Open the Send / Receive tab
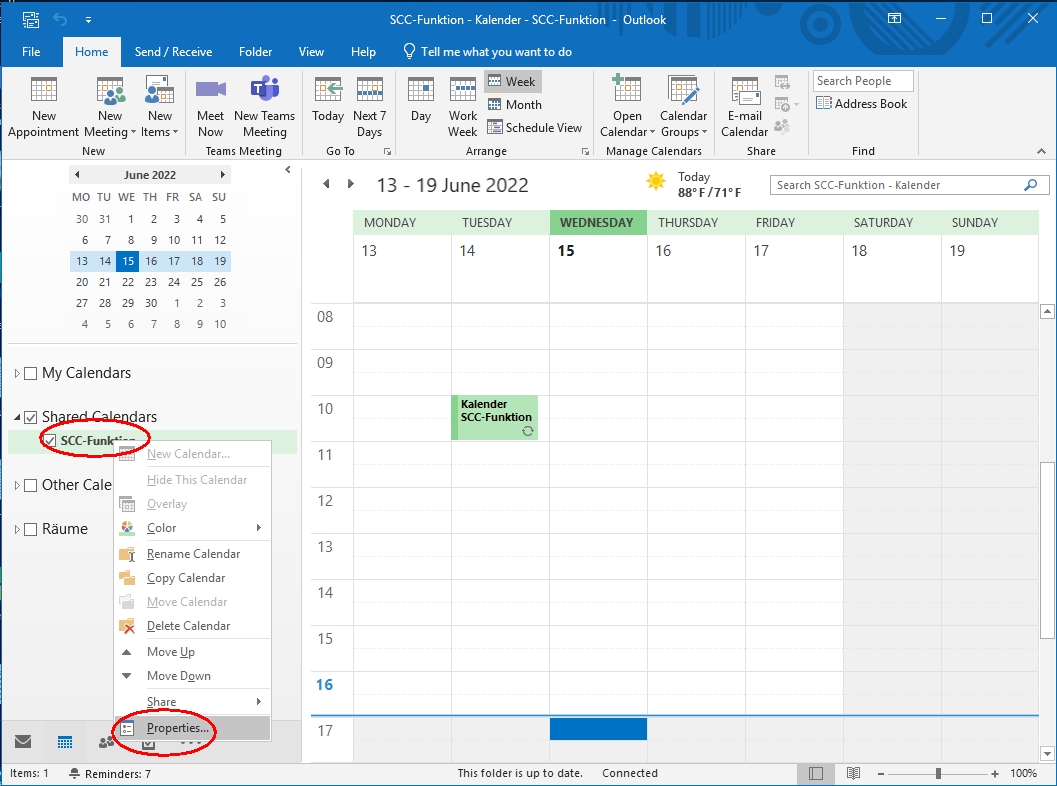This screenshot has width=1057, height=786. 173,52
